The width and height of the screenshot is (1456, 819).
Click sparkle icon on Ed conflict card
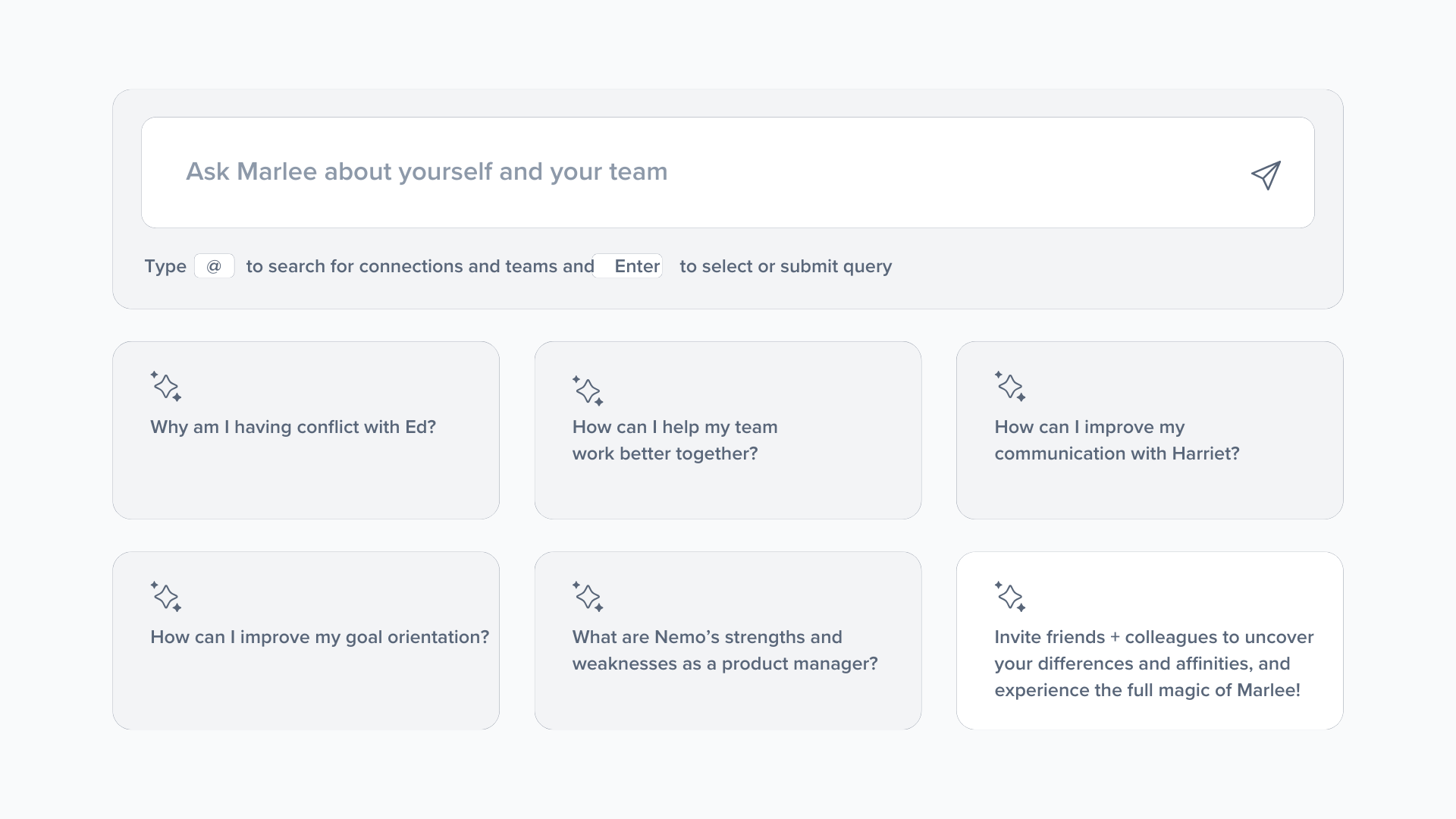(166, 386)
